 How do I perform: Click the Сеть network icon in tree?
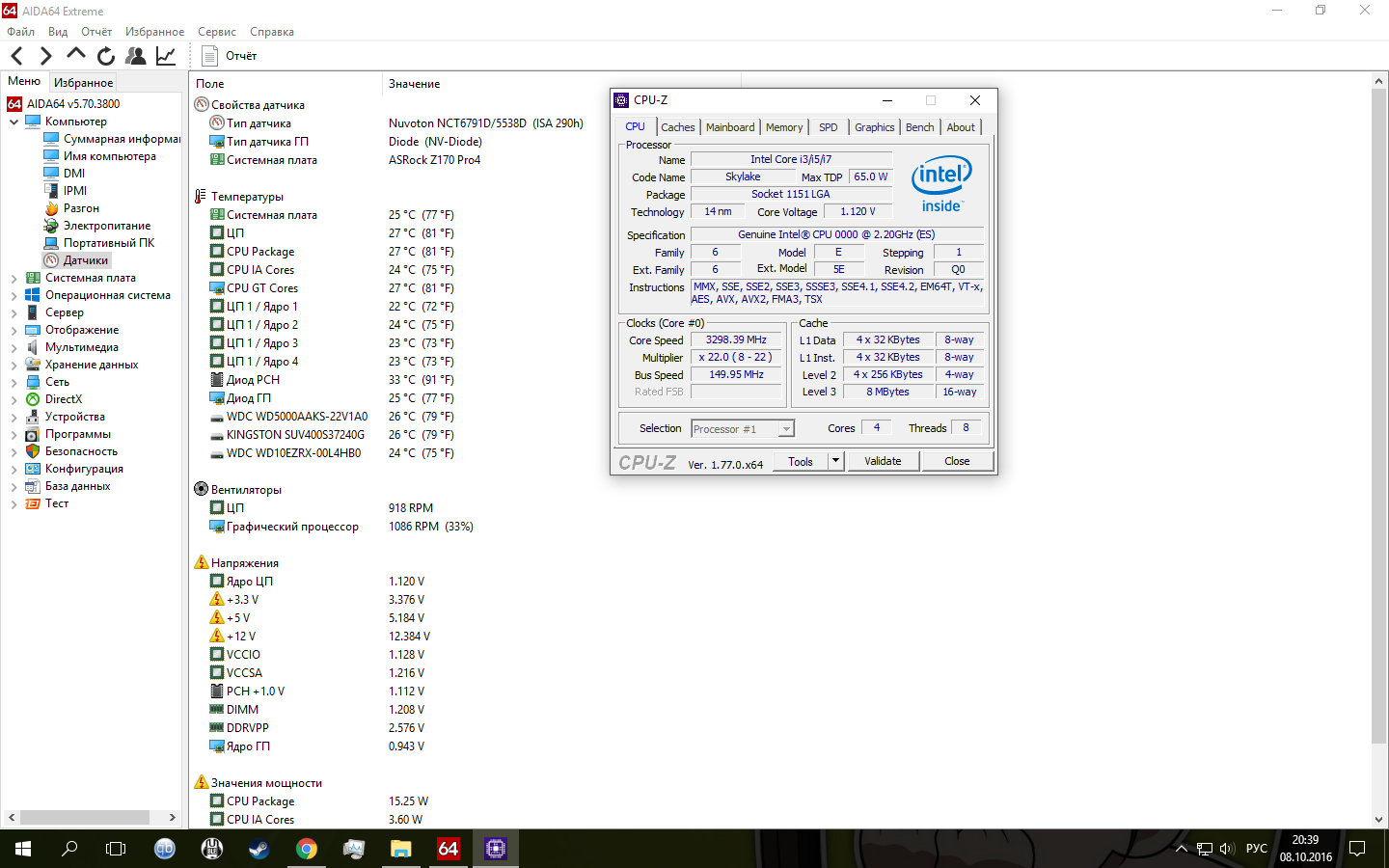[x=33, y=382]
